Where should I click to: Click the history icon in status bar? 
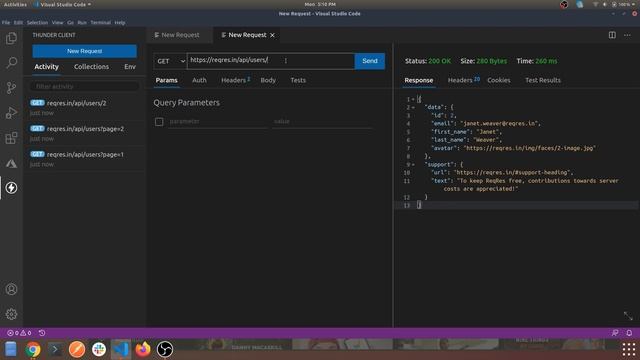[42, 333]
